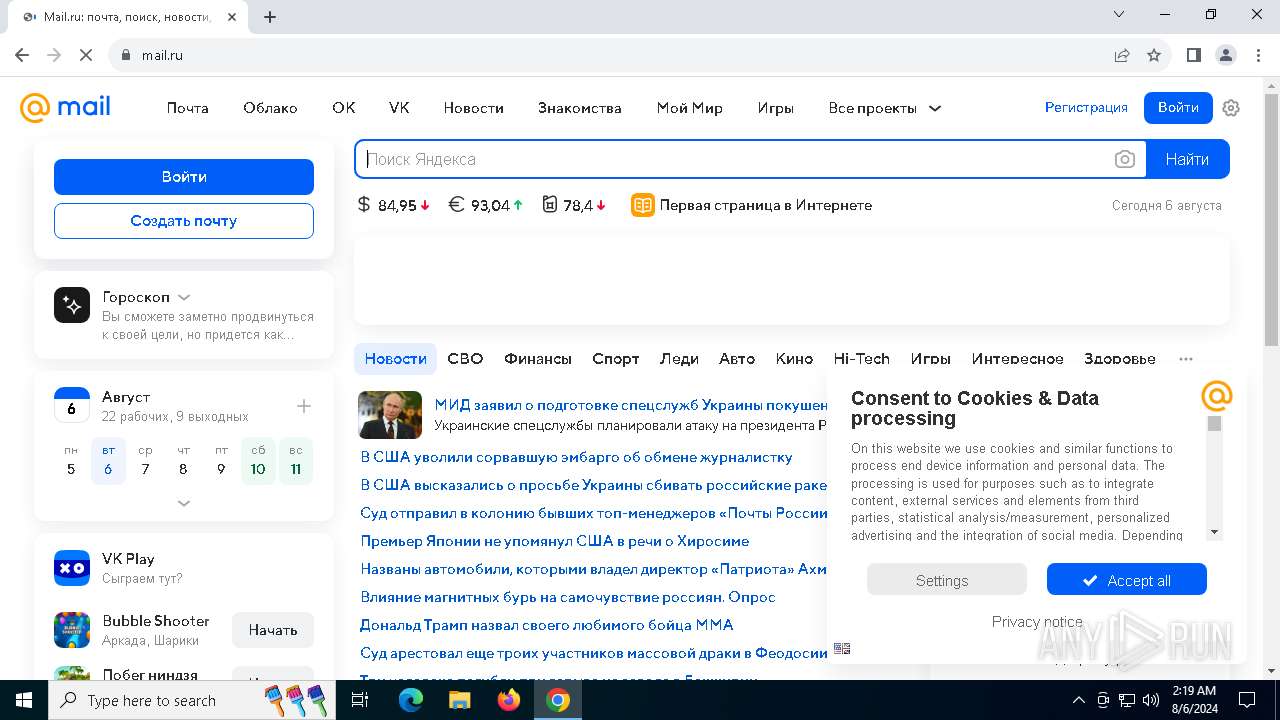
Task: Click the dollar exchange rate
Action: tap(394, 205)
